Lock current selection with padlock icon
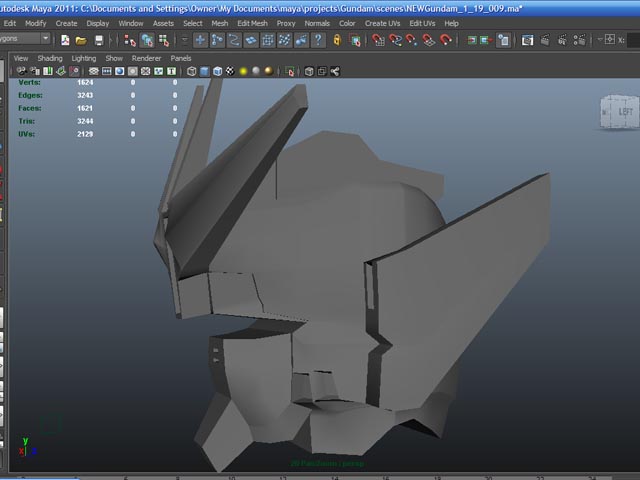The width and height of the screenshot is (640, 480). (x=337, y=40)
